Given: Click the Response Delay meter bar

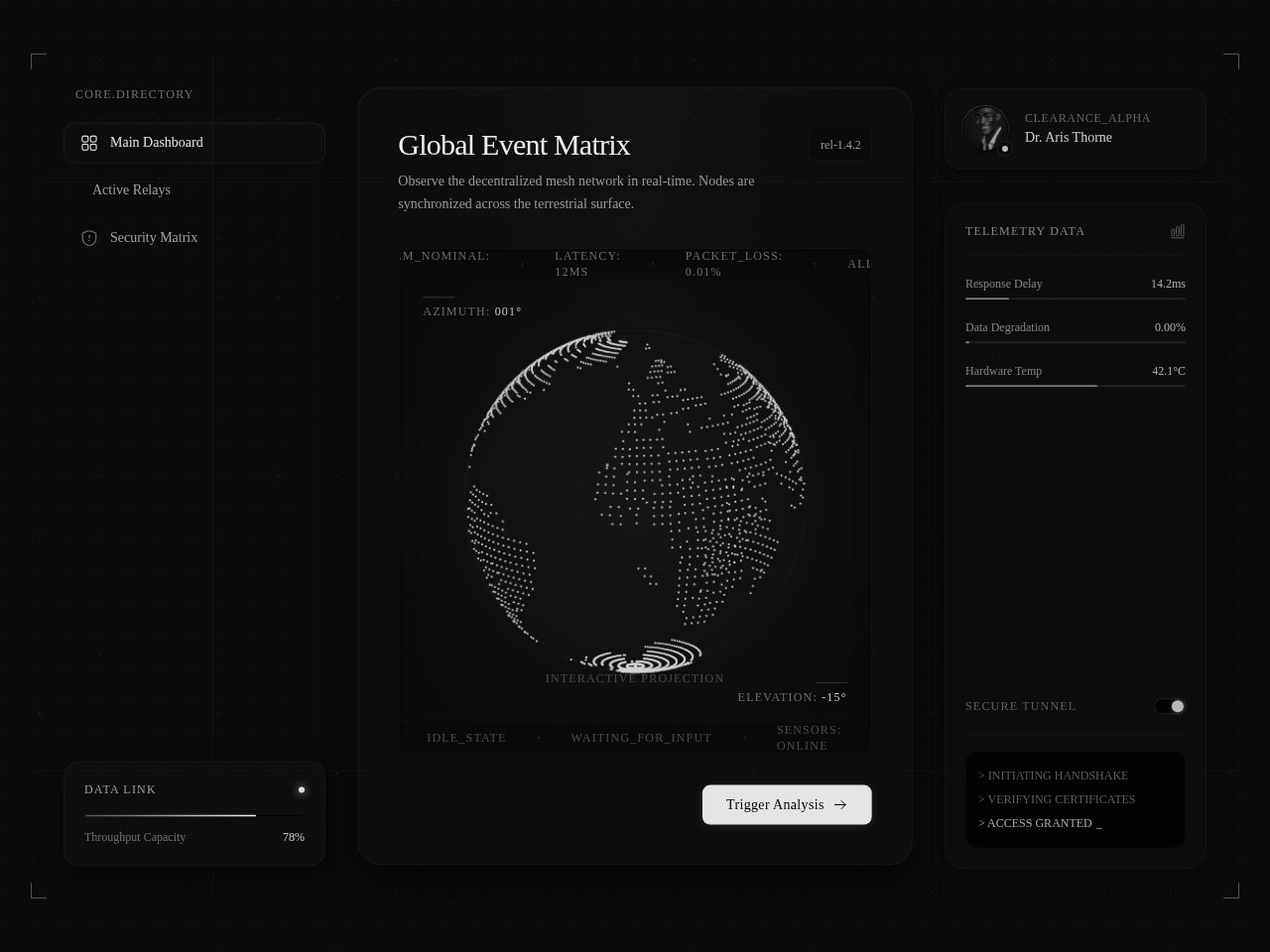Looking at the screenshot, I should click(x=1075, y=297).
